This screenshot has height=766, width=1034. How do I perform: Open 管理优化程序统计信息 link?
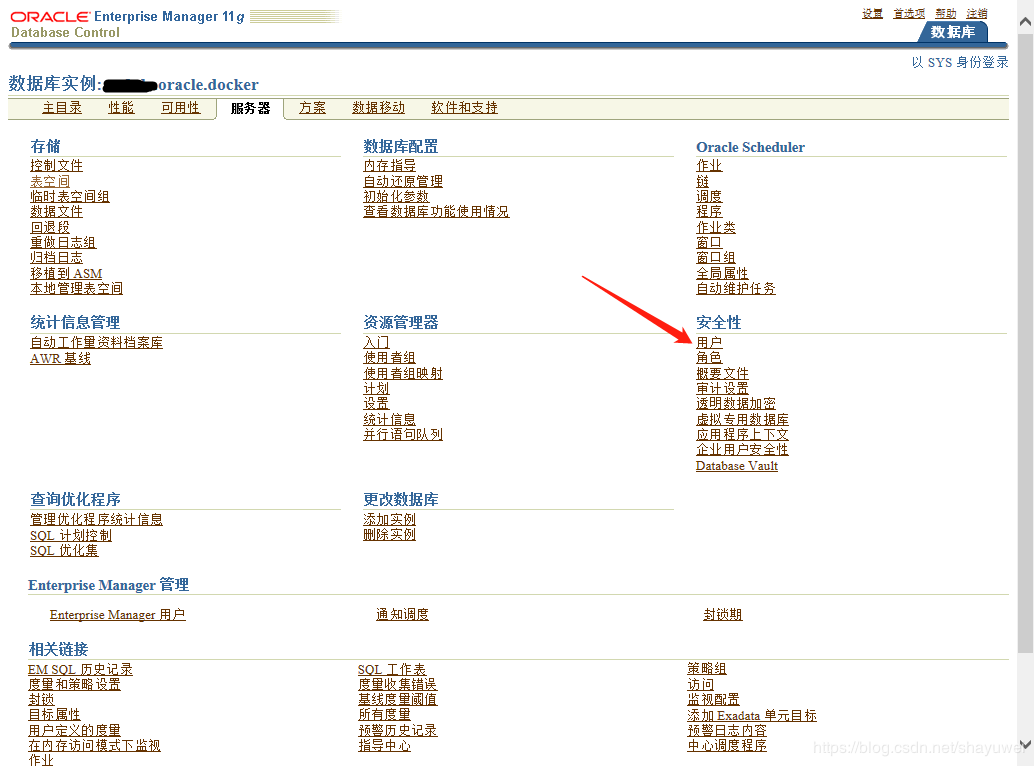96,520
